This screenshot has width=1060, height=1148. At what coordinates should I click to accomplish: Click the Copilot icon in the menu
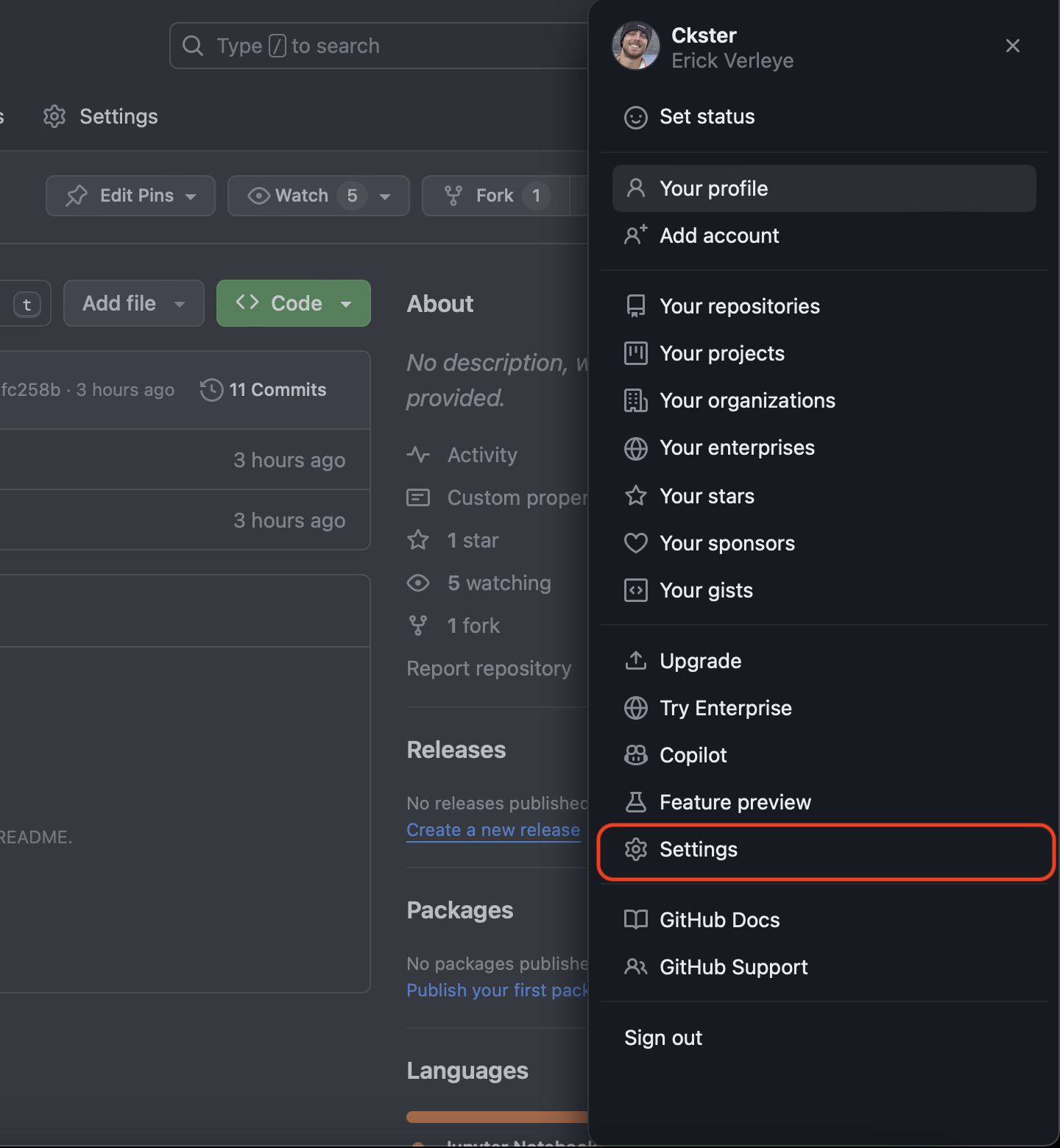635,755
